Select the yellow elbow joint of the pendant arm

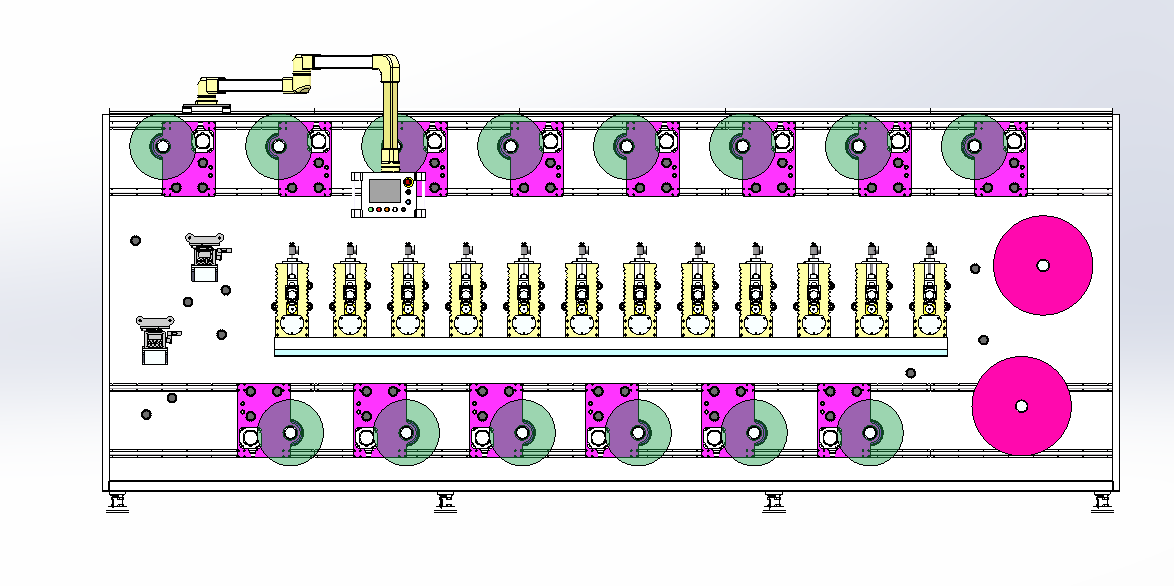tap(389, 67)
